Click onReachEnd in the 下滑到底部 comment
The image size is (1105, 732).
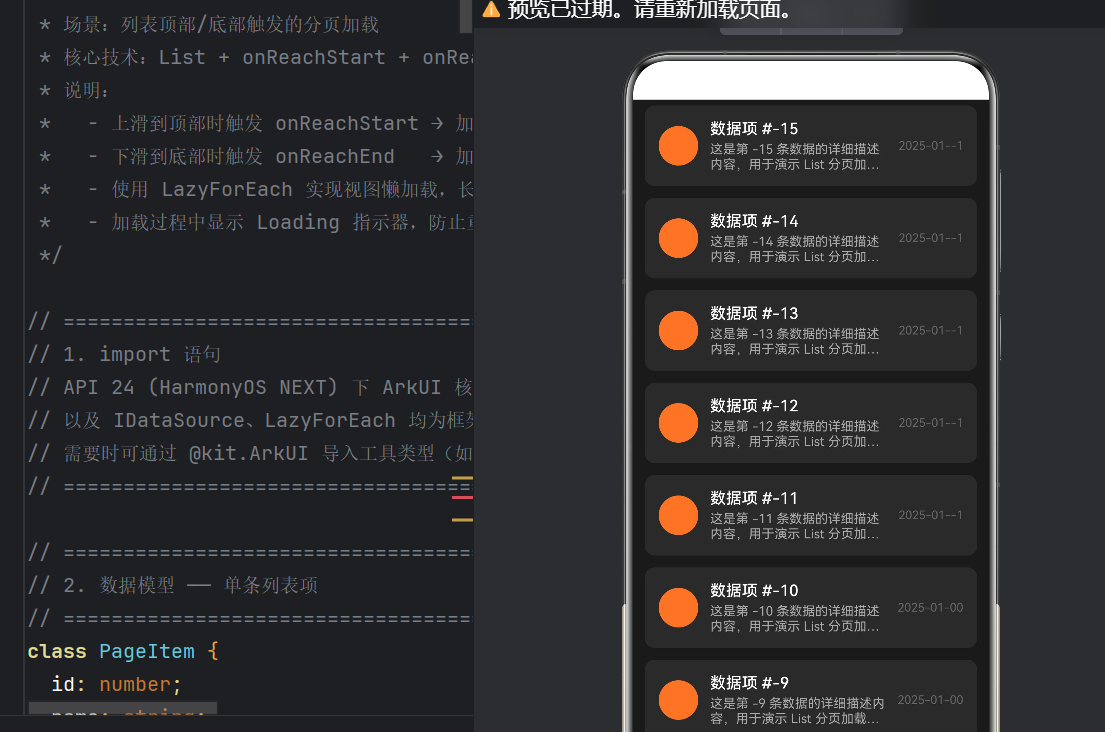335,156
